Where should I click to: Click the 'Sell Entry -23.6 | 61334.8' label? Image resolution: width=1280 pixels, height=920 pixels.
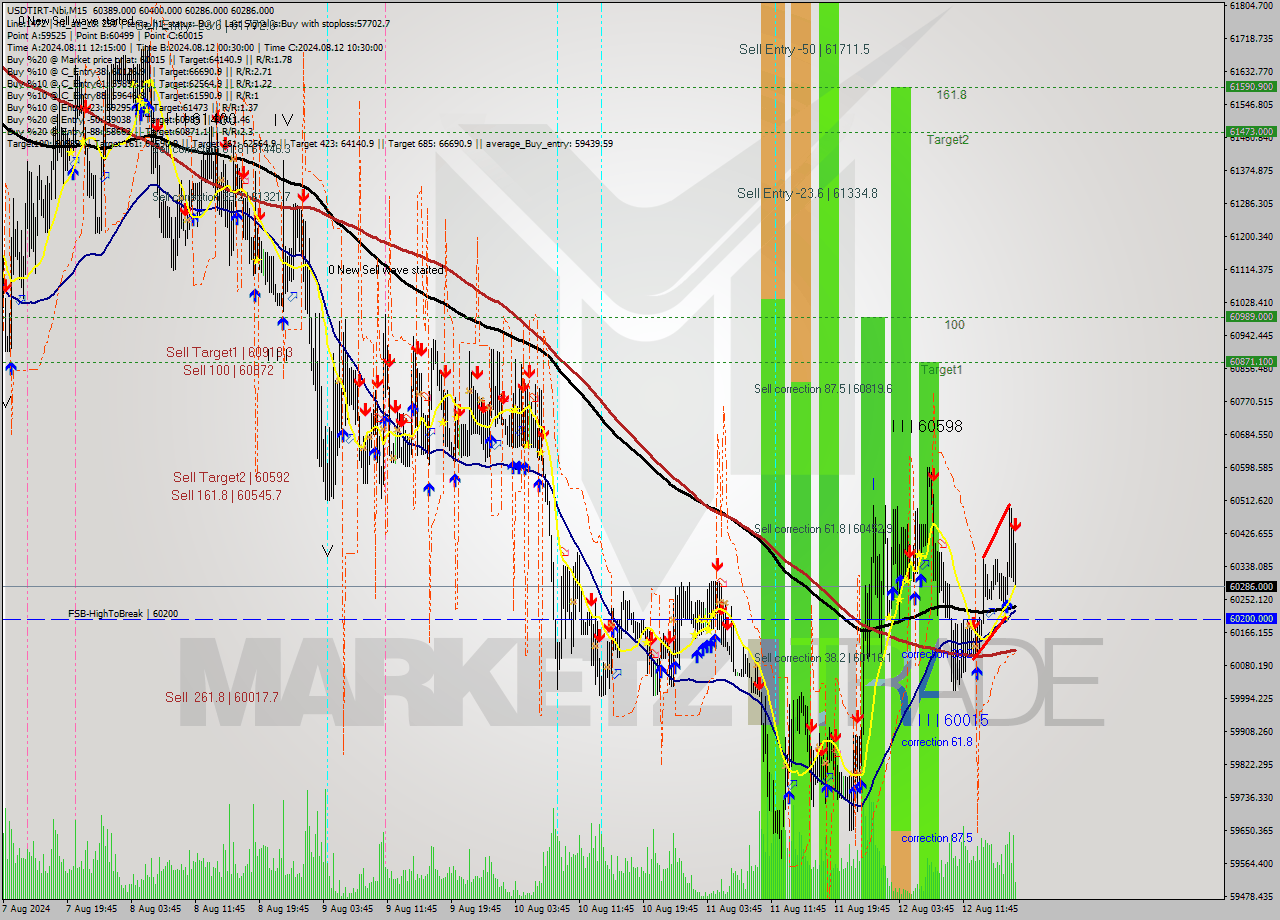pyautogui.click(x=807, y=193)
